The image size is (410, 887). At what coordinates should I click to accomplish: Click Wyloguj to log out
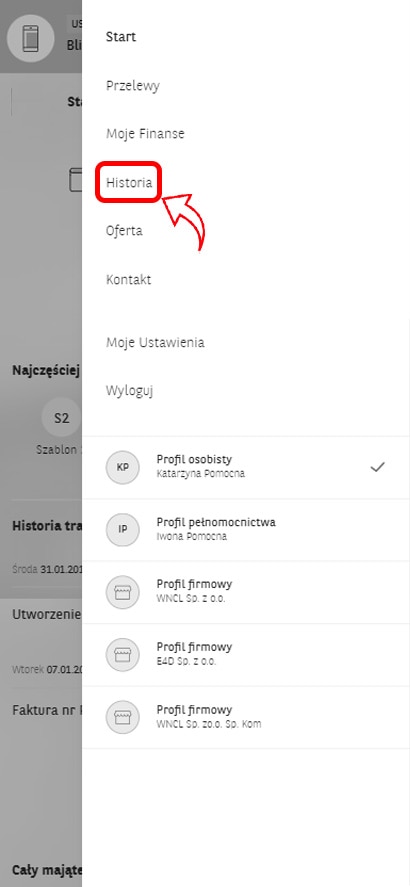(130, 391)
